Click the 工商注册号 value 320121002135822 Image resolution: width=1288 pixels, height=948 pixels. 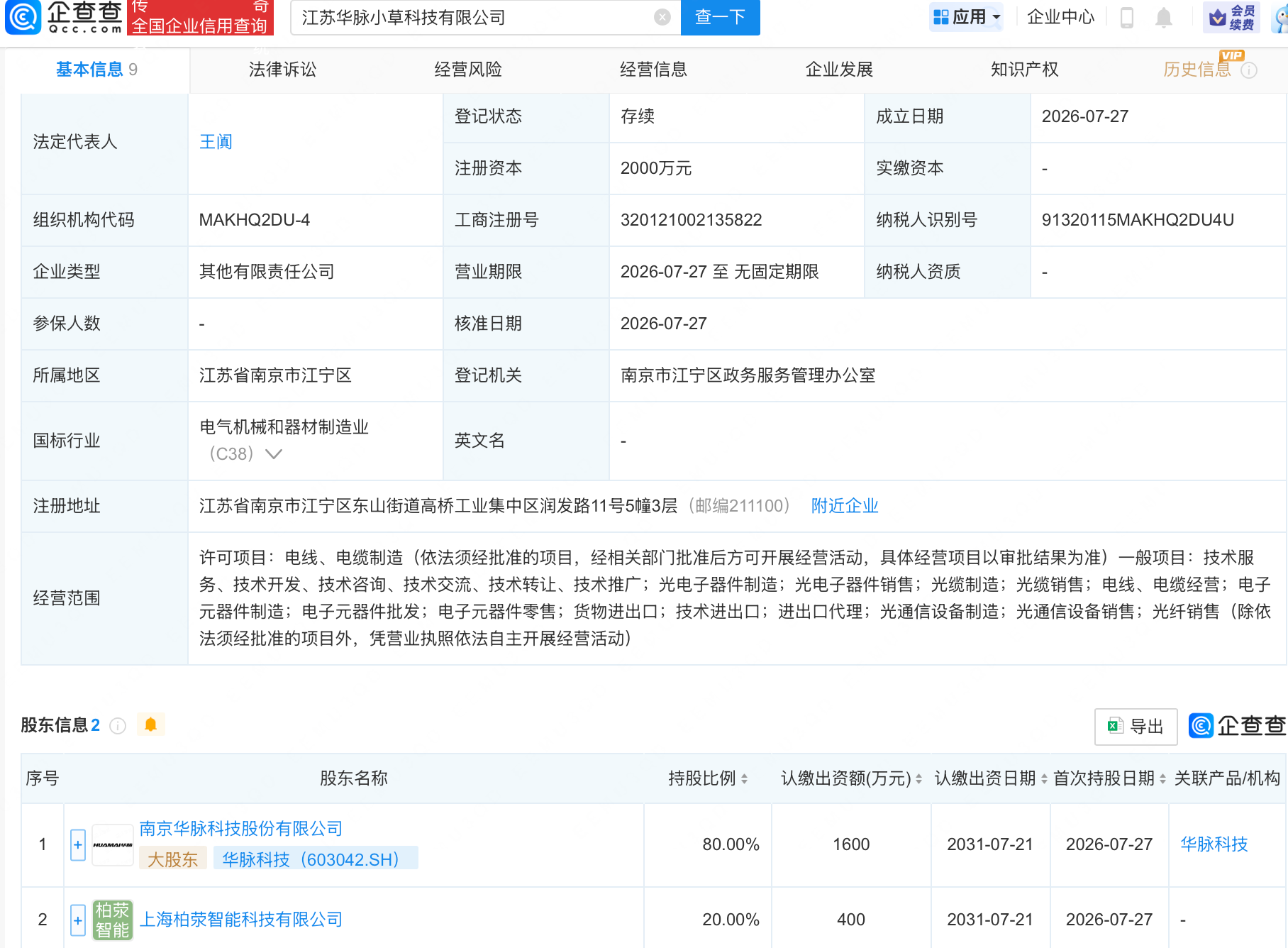(692, 220)
